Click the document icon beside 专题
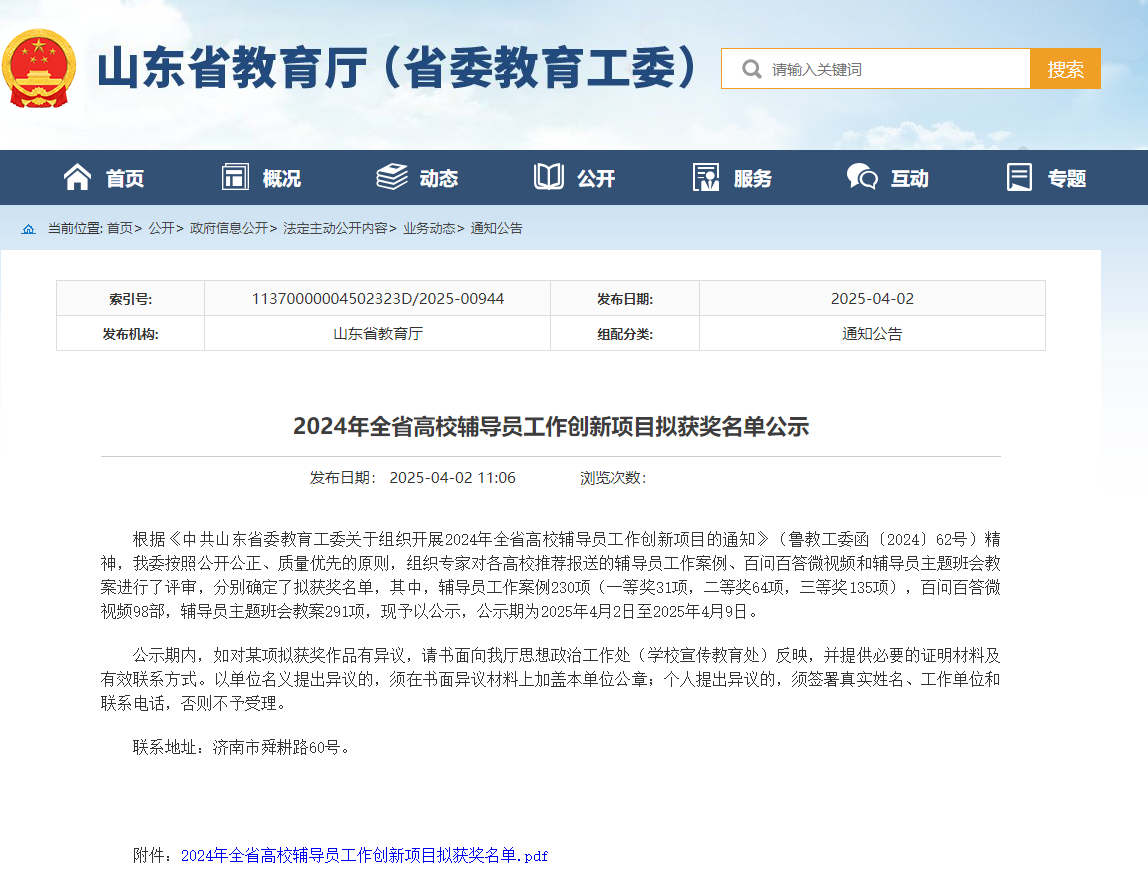The image size is (1148, 880). 1019,177
